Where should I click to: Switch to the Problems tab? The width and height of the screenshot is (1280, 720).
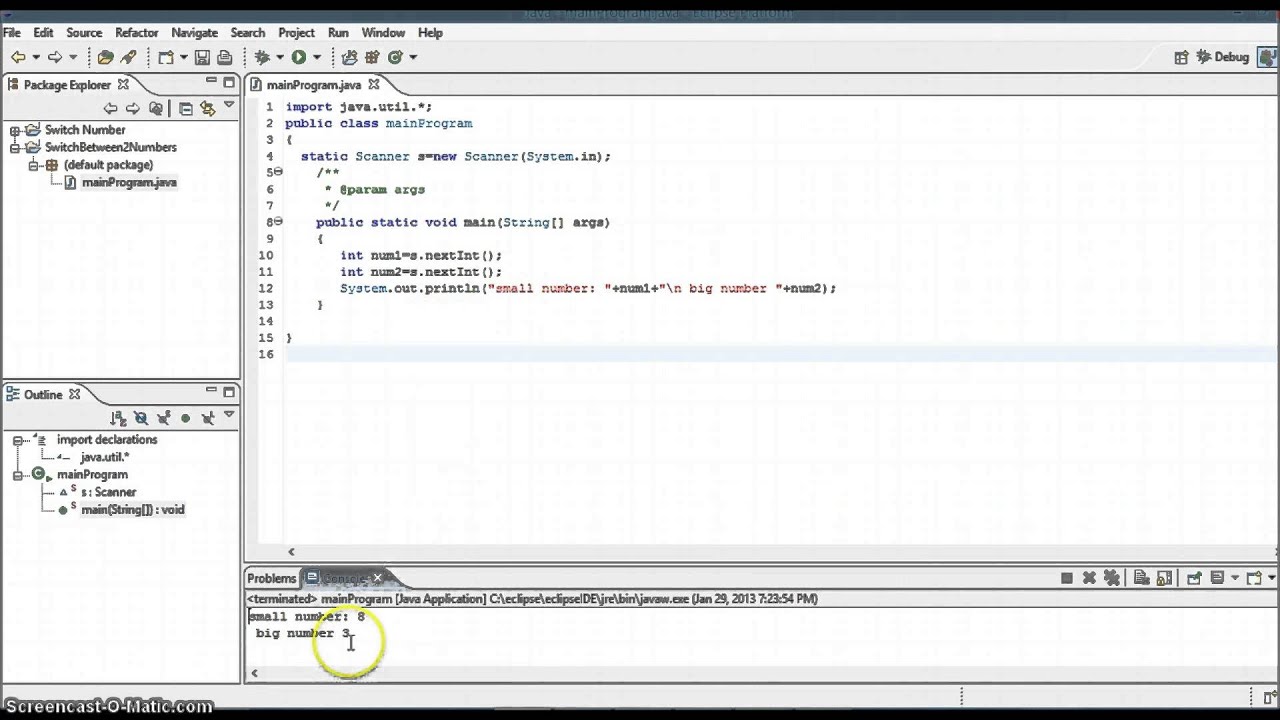pos(272,578)
